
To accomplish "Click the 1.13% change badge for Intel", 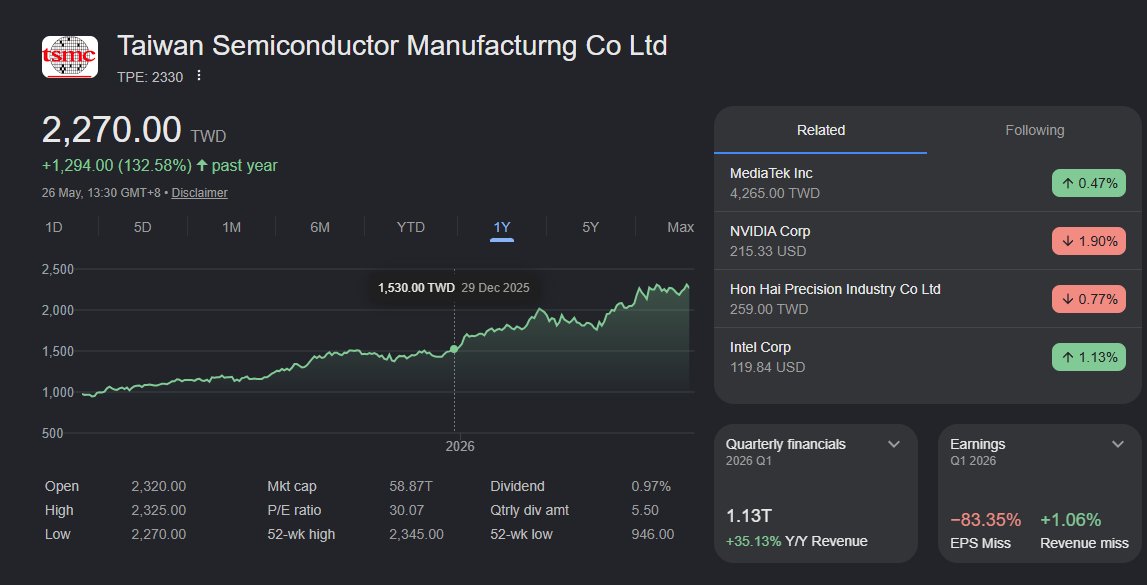I will 1088,357.
